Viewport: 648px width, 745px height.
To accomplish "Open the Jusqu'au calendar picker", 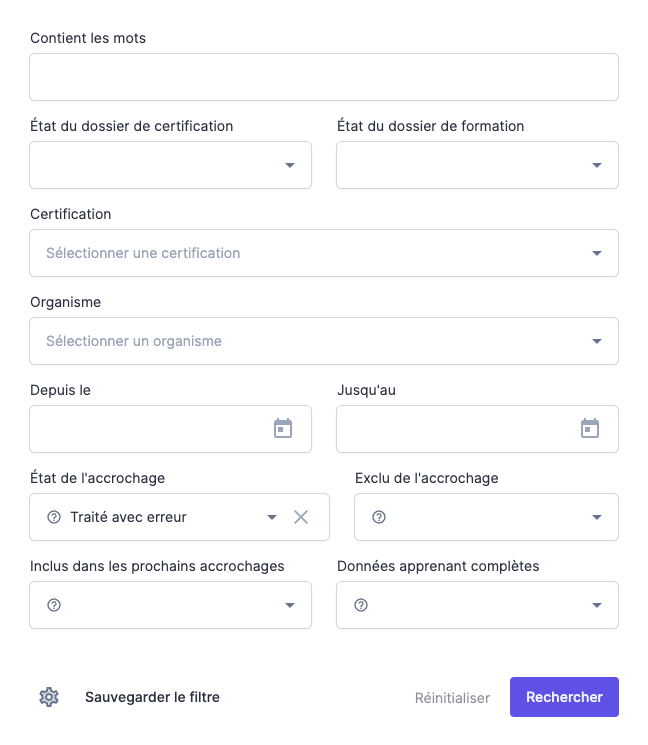I will (590, 429).
